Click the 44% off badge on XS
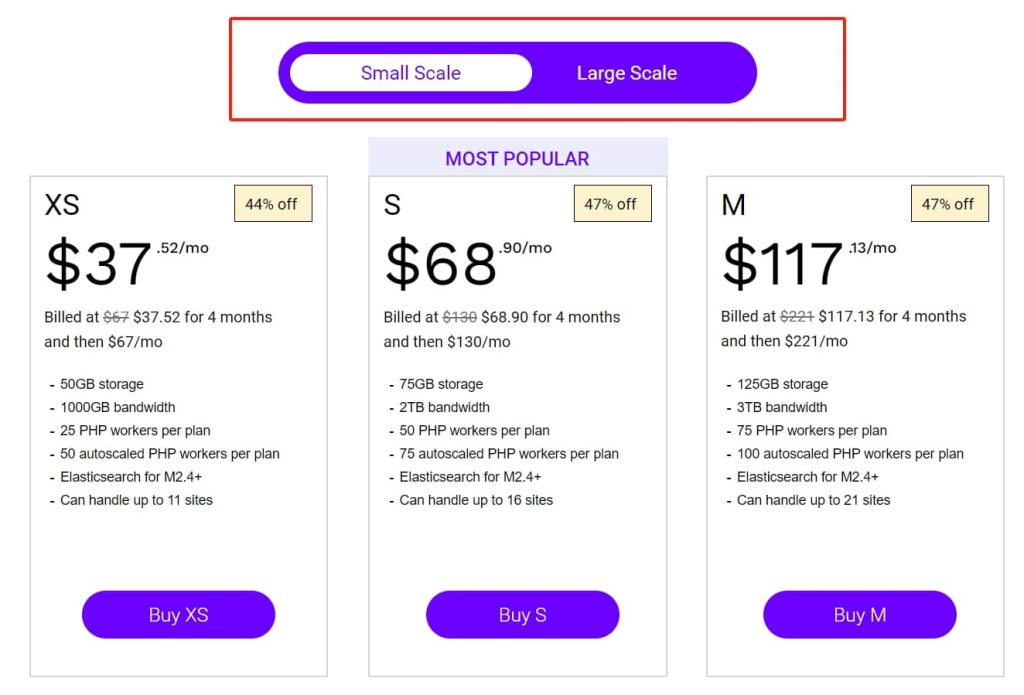Image resolution: width=1024 pixels, height=695 pixels. pos(272,203)
